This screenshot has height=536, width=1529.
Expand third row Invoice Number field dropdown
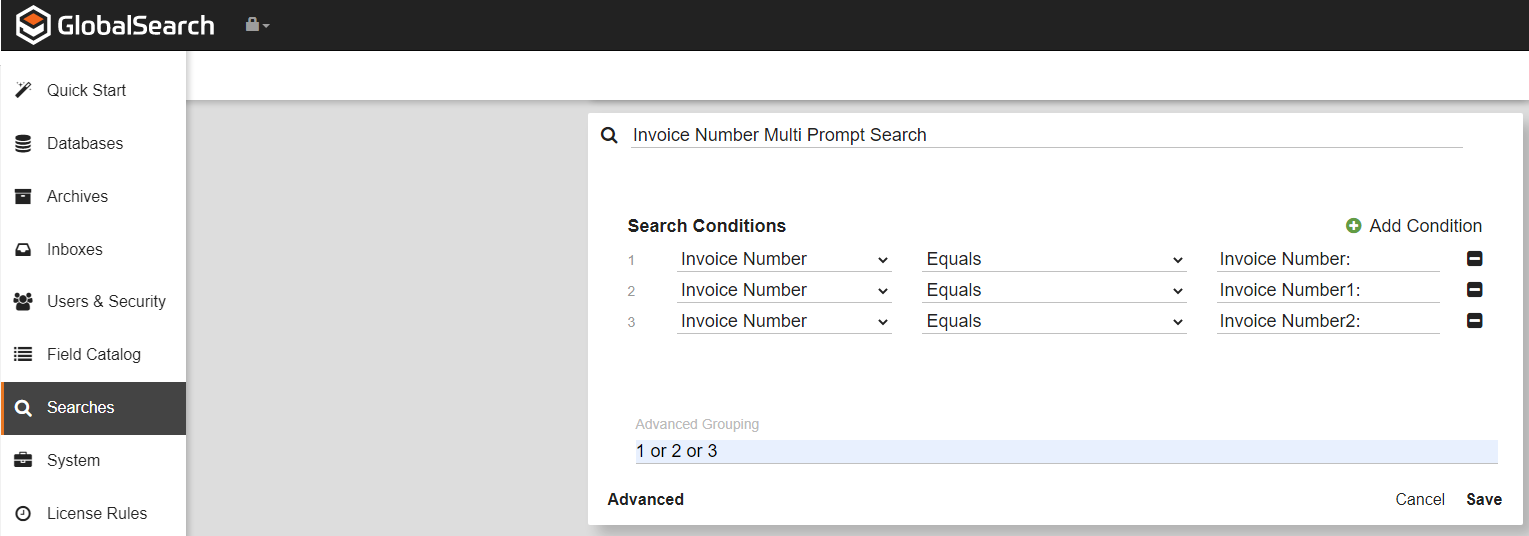click(x=784, y=321)
